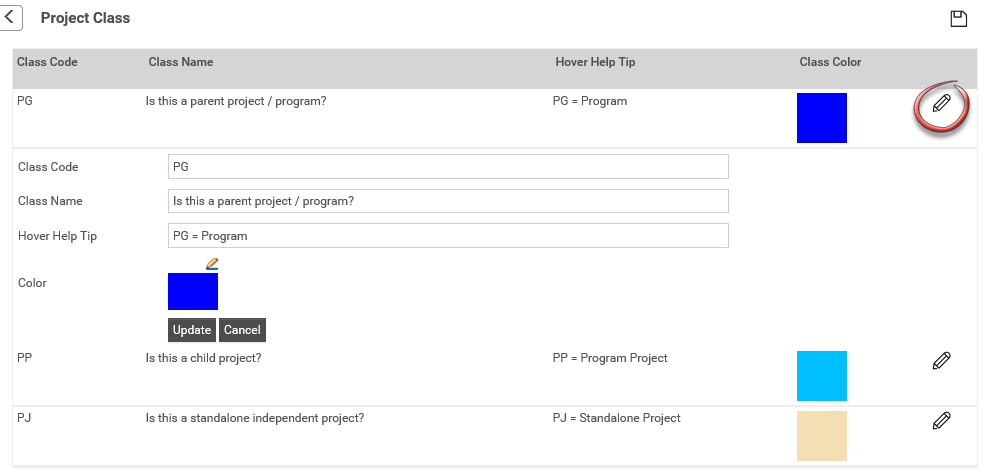Edit the PJ class with pencil icon

coord(941,420)
